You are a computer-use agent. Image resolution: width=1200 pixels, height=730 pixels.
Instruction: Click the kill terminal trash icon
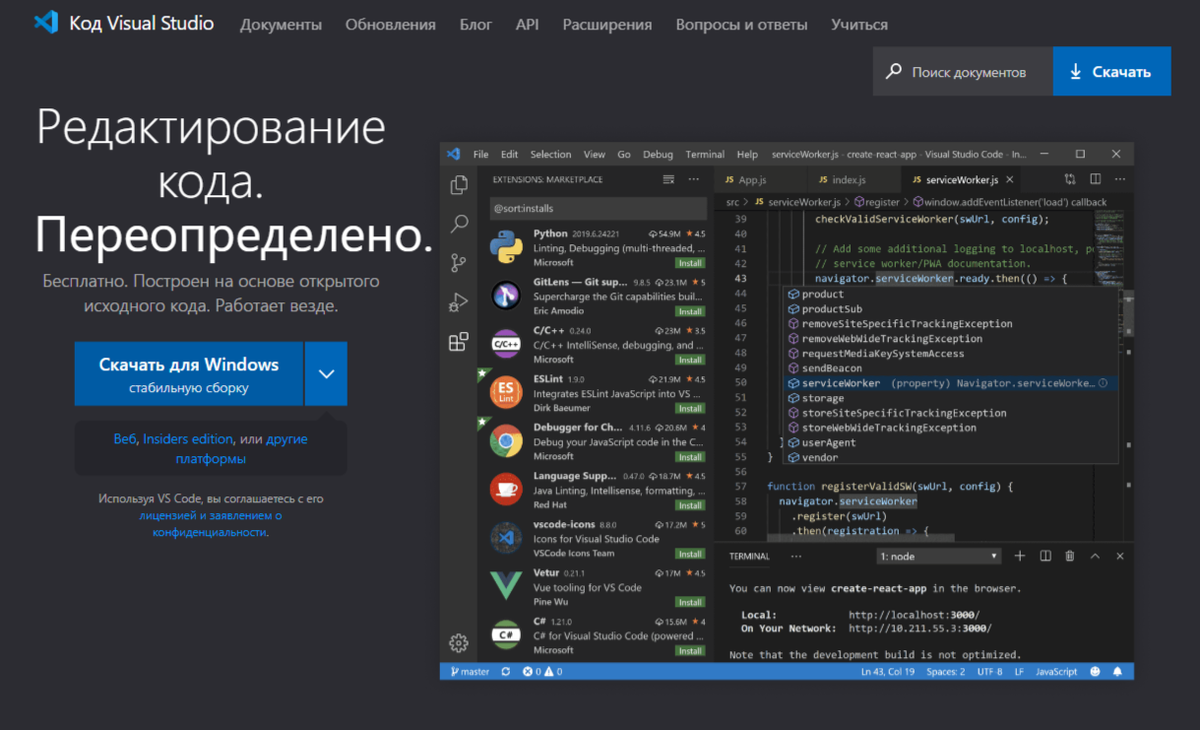pyautogui.click(x=1070, y=556)
